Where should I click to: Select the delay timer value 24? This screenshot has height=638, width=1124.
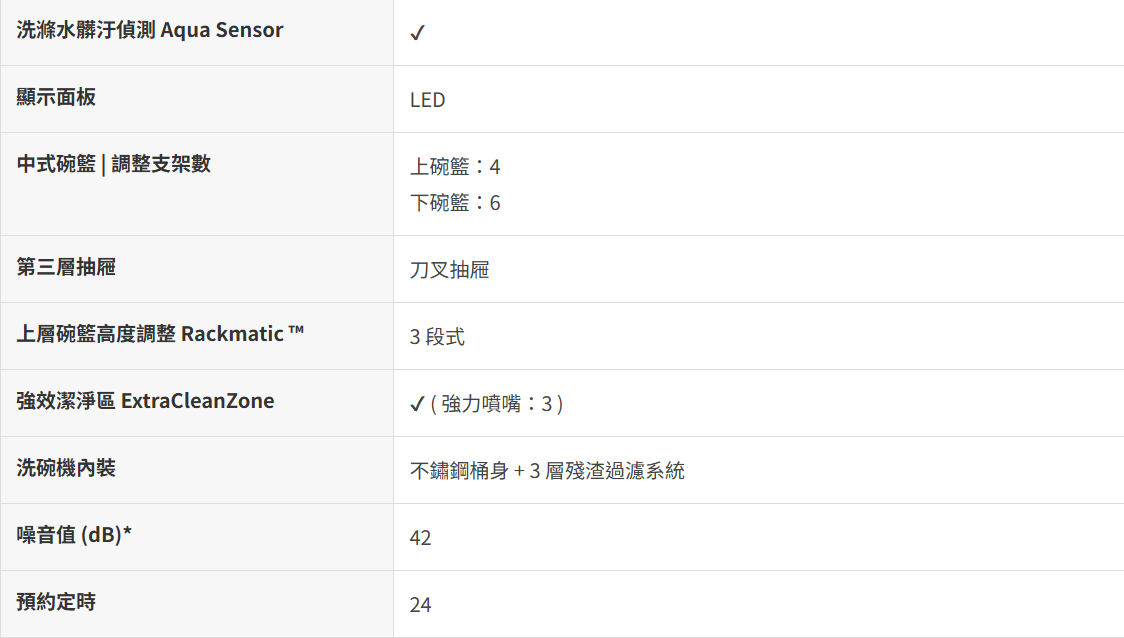click(420, 605)
